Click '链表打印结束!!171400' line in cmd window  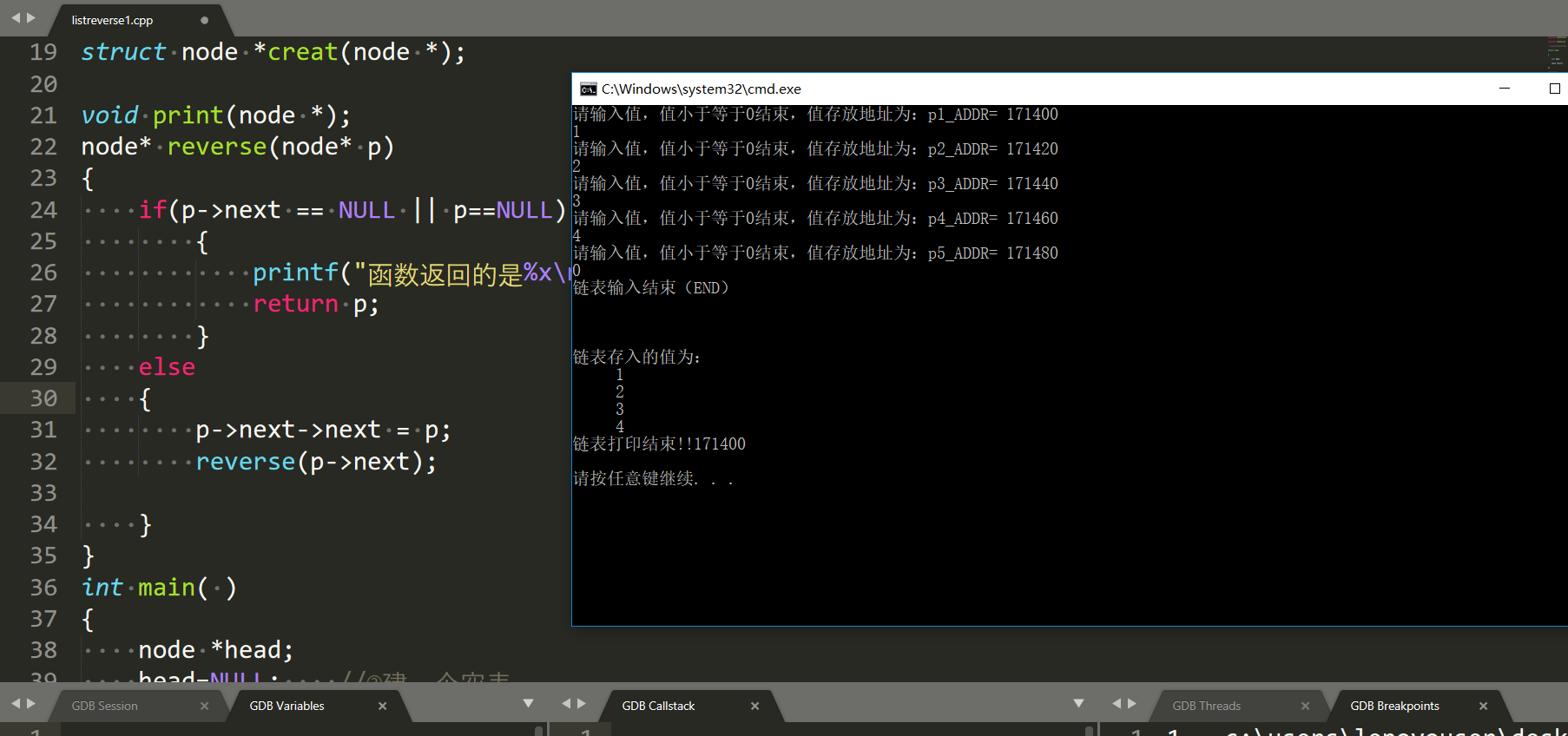pos(659,444)
